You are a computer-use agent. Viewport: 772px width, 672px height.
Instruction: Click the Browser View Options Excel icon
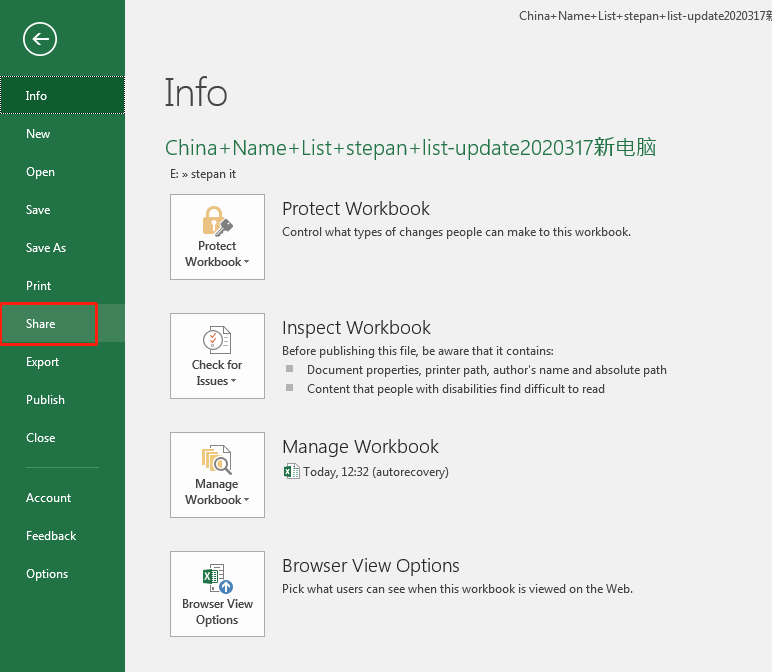(218, 578)
